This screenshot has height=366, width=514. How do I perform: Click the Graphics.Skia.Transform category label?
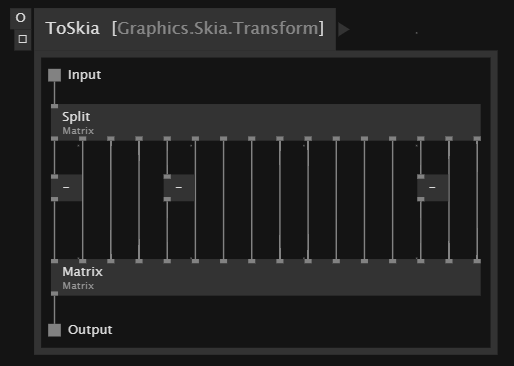pos(218,28)
